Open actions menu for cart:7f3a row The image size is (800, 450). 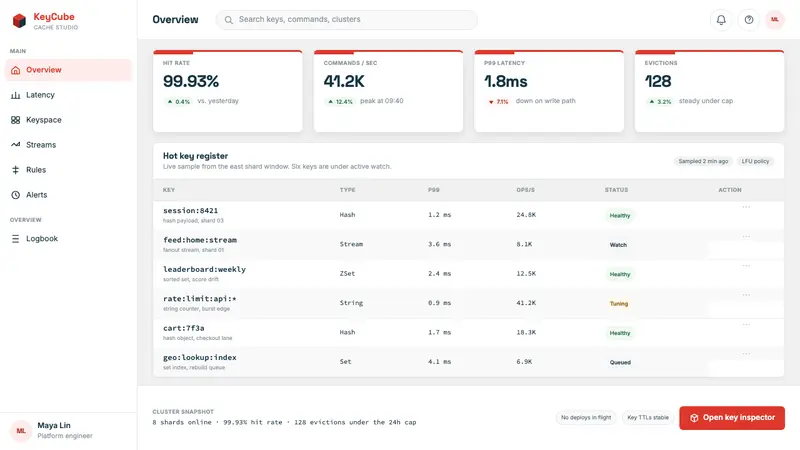click(x=746, y=324)
